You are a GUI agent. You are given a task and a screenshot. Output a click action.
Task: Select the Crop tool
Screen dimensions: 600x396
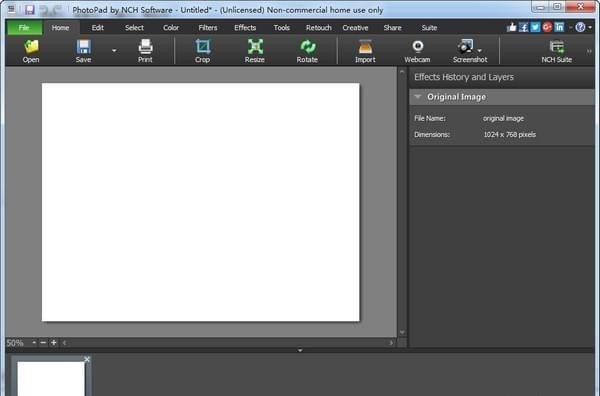(x=202, y=47)
